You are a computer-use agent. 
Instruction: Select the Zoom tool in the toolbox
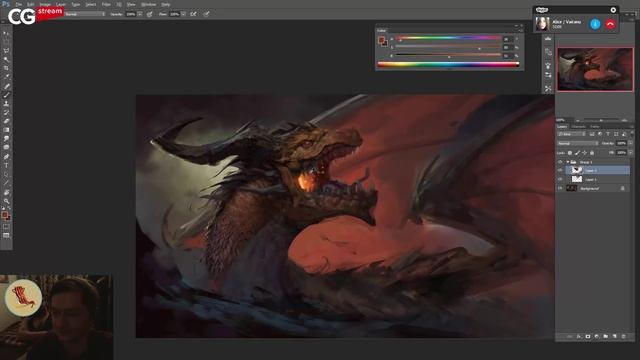click(6, 201)
